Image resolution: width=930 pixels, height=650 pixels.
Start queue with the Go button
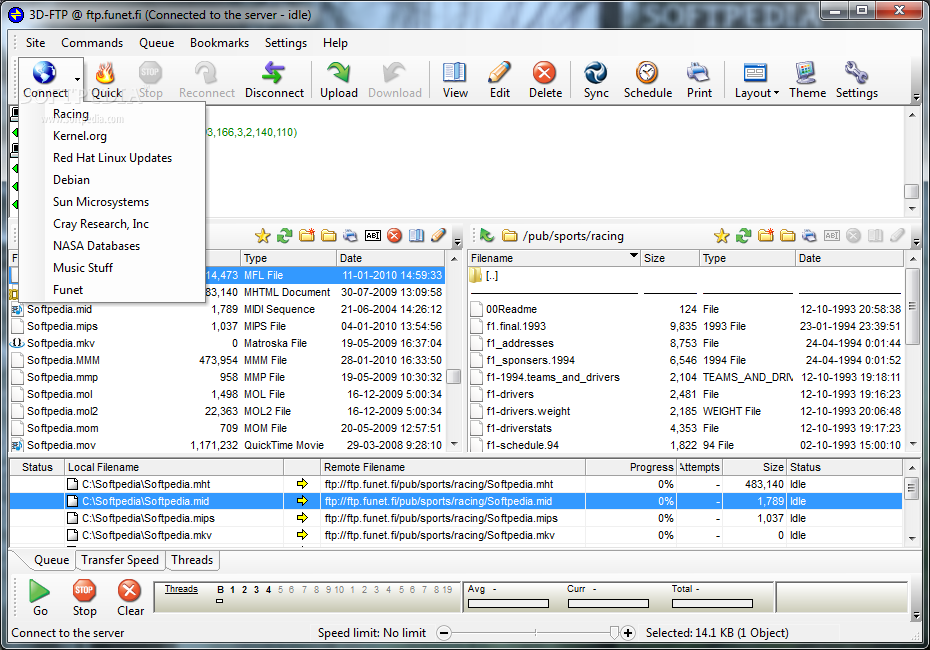(x=40, y=599)
